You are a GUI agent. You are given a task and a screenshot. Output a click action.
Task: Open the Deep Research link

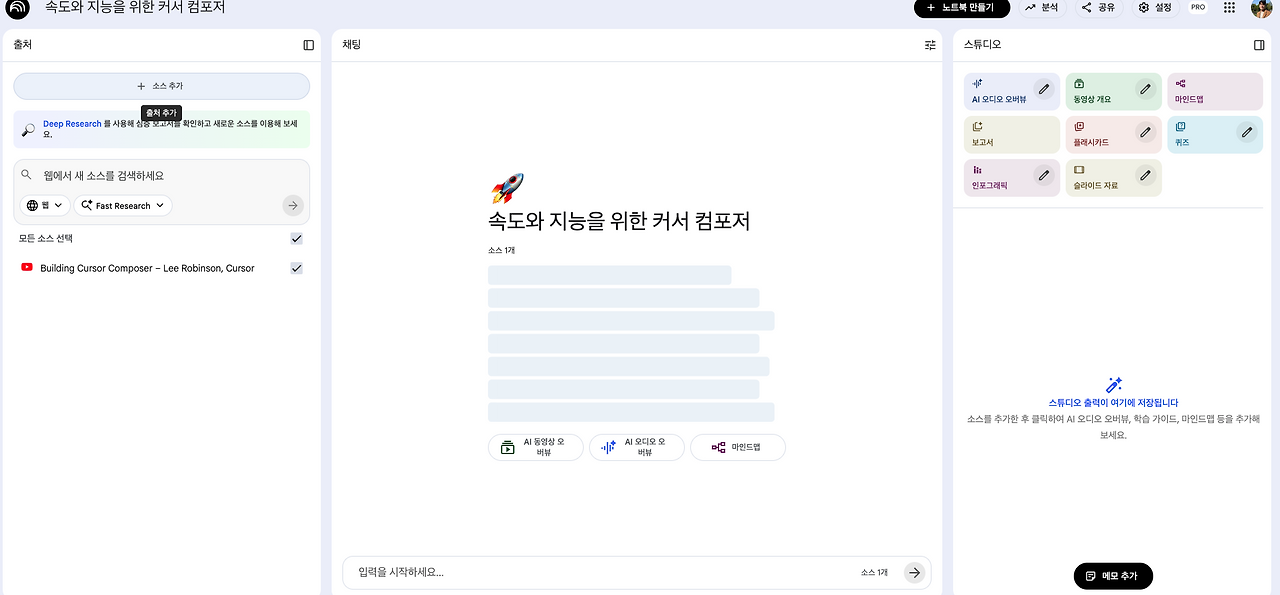click(x=69, y=125)
